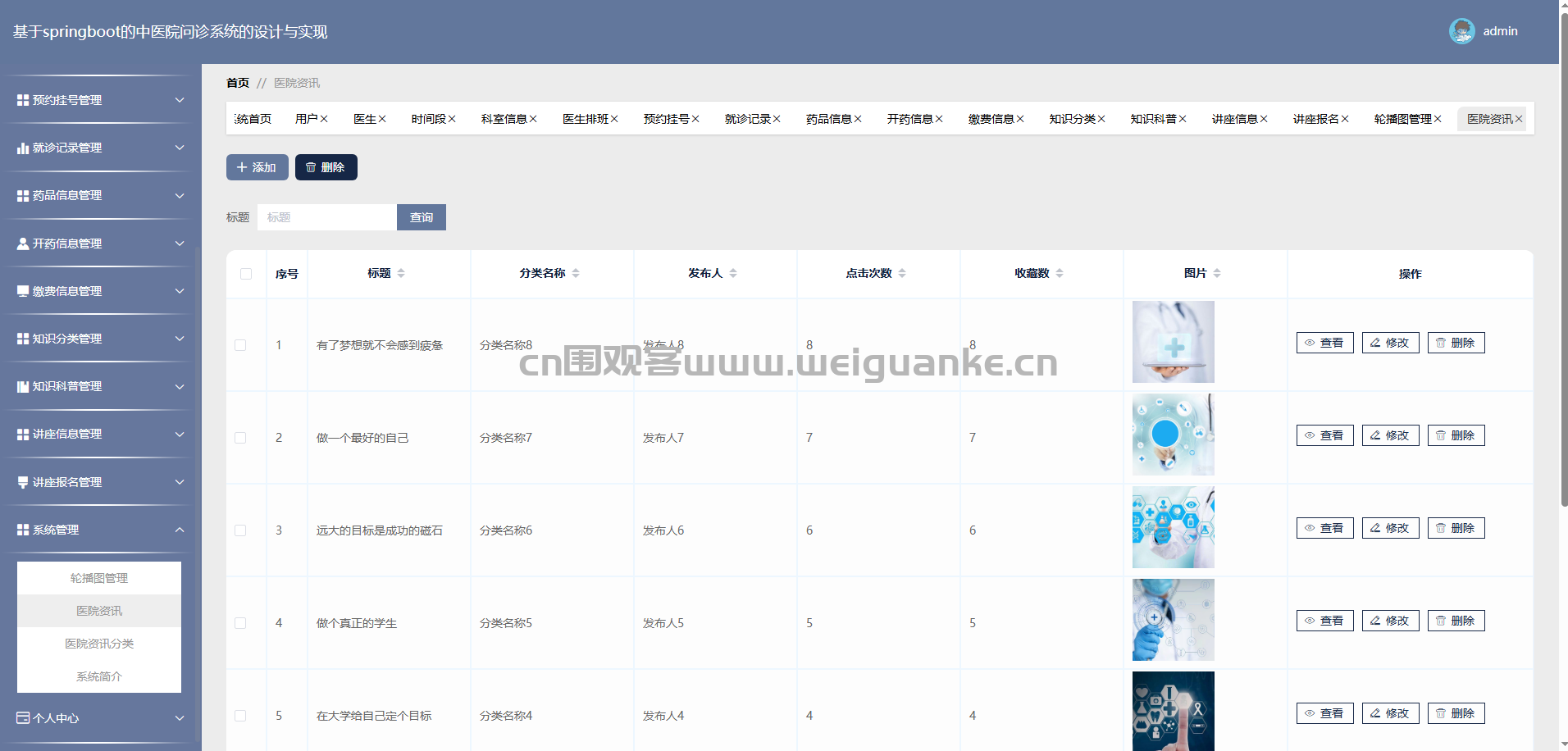Viewport: 1568px width, 751px height.
Task: Click sort arrows on 标题 column
Action: tap(401, 273)
